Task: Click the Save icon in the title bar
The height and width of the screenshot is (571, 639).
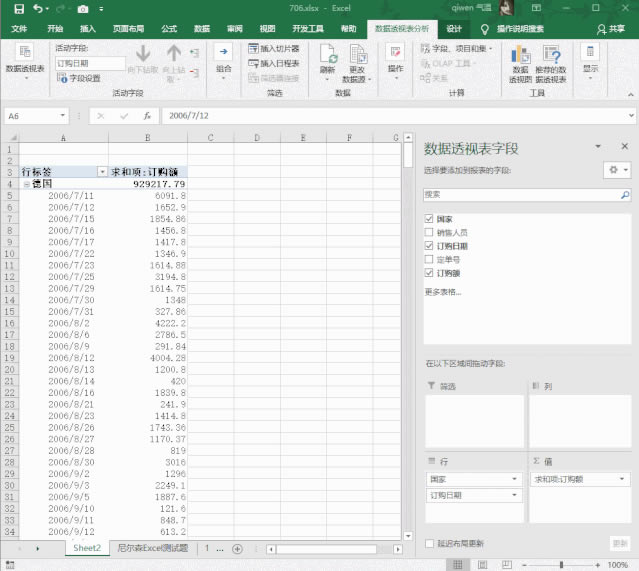Action: pos(19,9)
